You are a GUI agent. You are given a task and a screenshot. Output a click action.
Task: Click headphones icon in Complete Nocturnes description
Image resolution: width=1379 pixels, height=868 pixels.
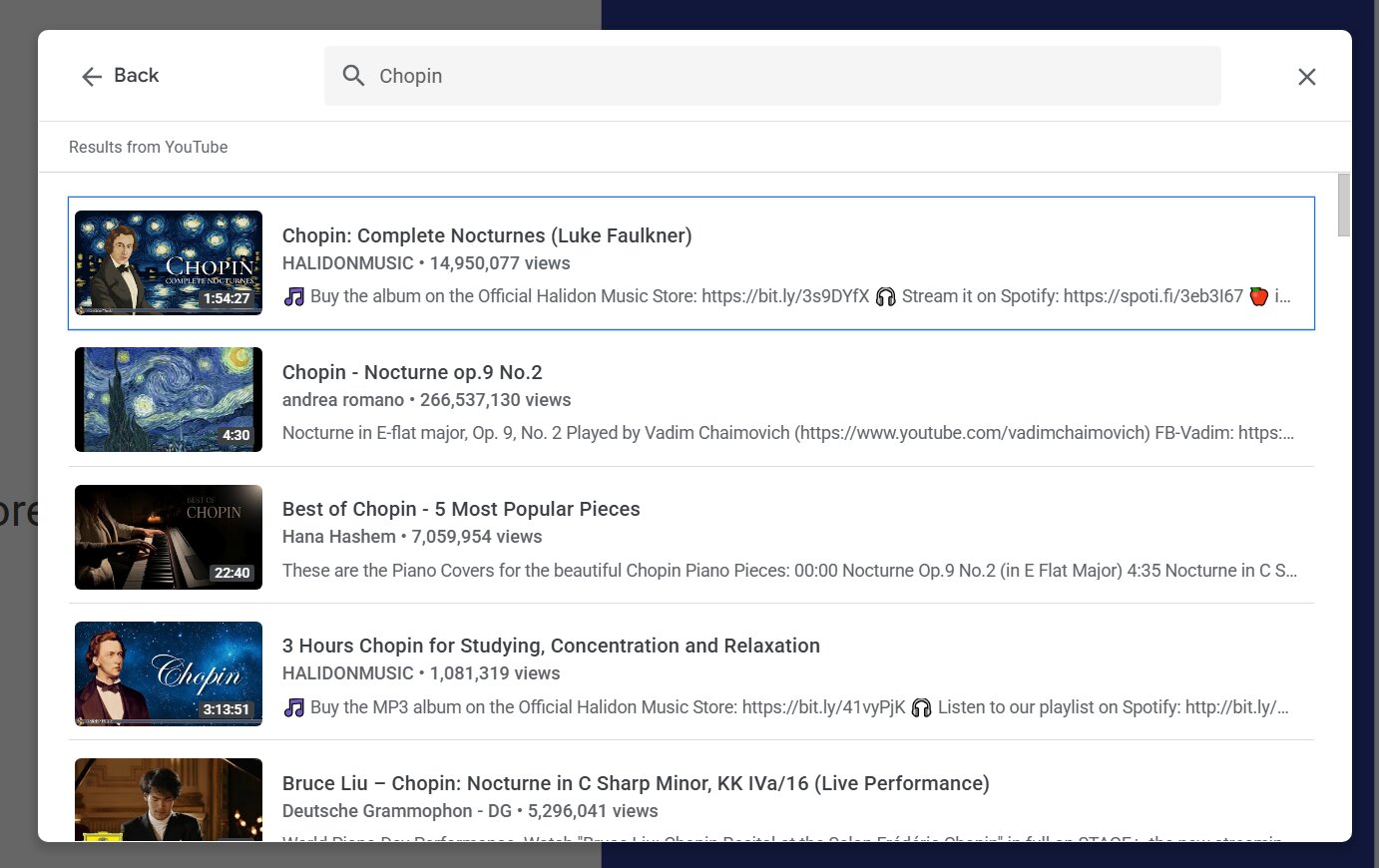tap(885, 296)
